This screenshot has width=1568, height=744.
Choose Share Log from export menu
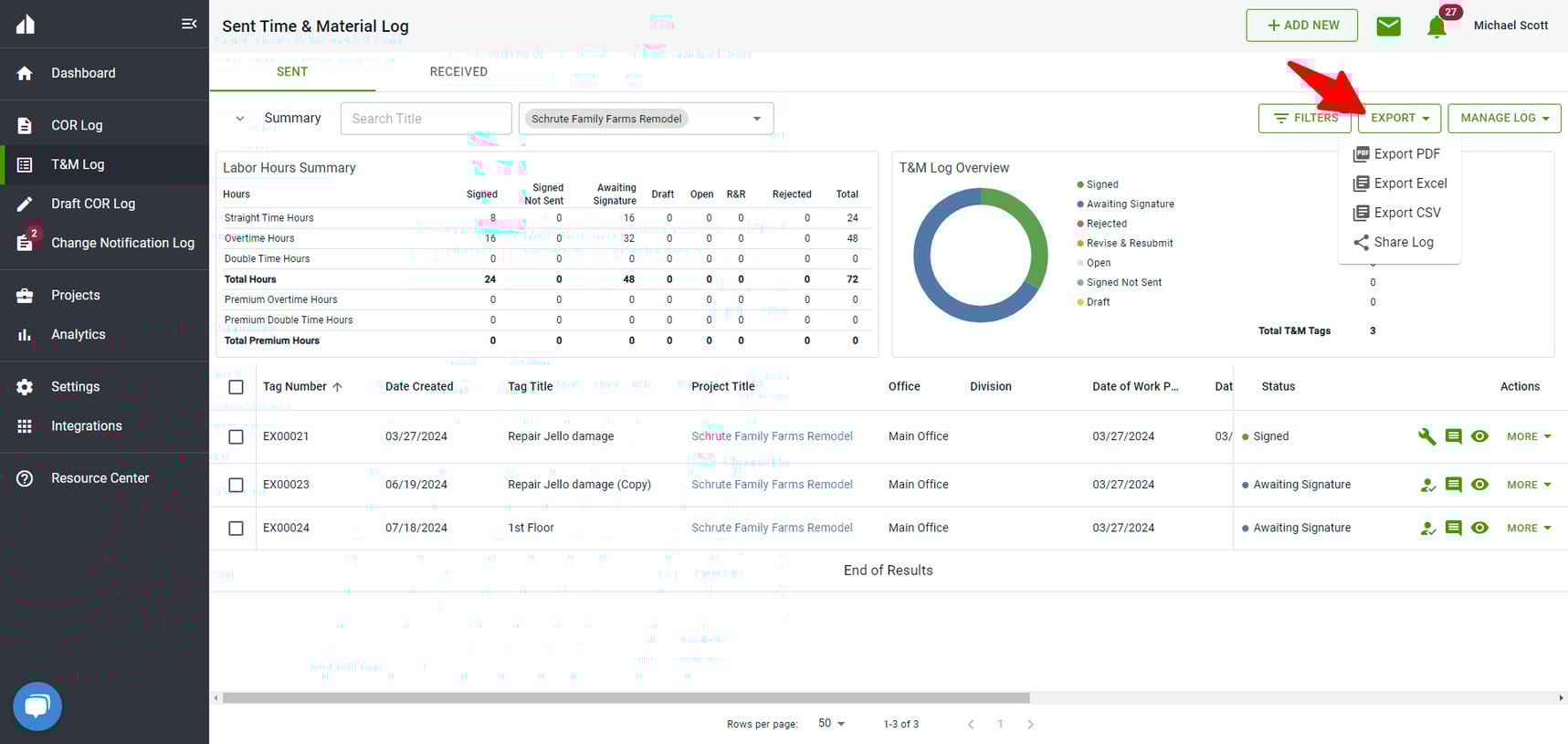pyautogui.click(x=1403, y=242)
